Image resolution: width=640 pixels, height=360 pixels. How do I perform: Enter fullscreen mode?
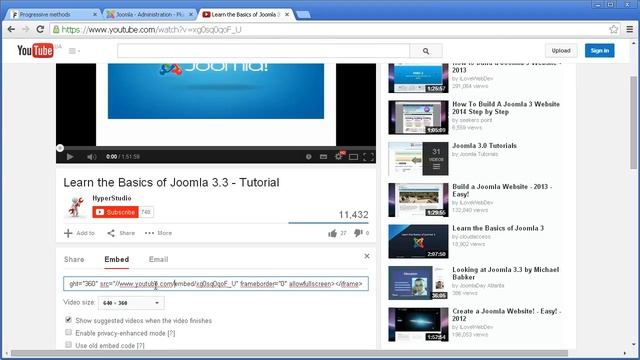pyautogui.click(x=369, y=157)
